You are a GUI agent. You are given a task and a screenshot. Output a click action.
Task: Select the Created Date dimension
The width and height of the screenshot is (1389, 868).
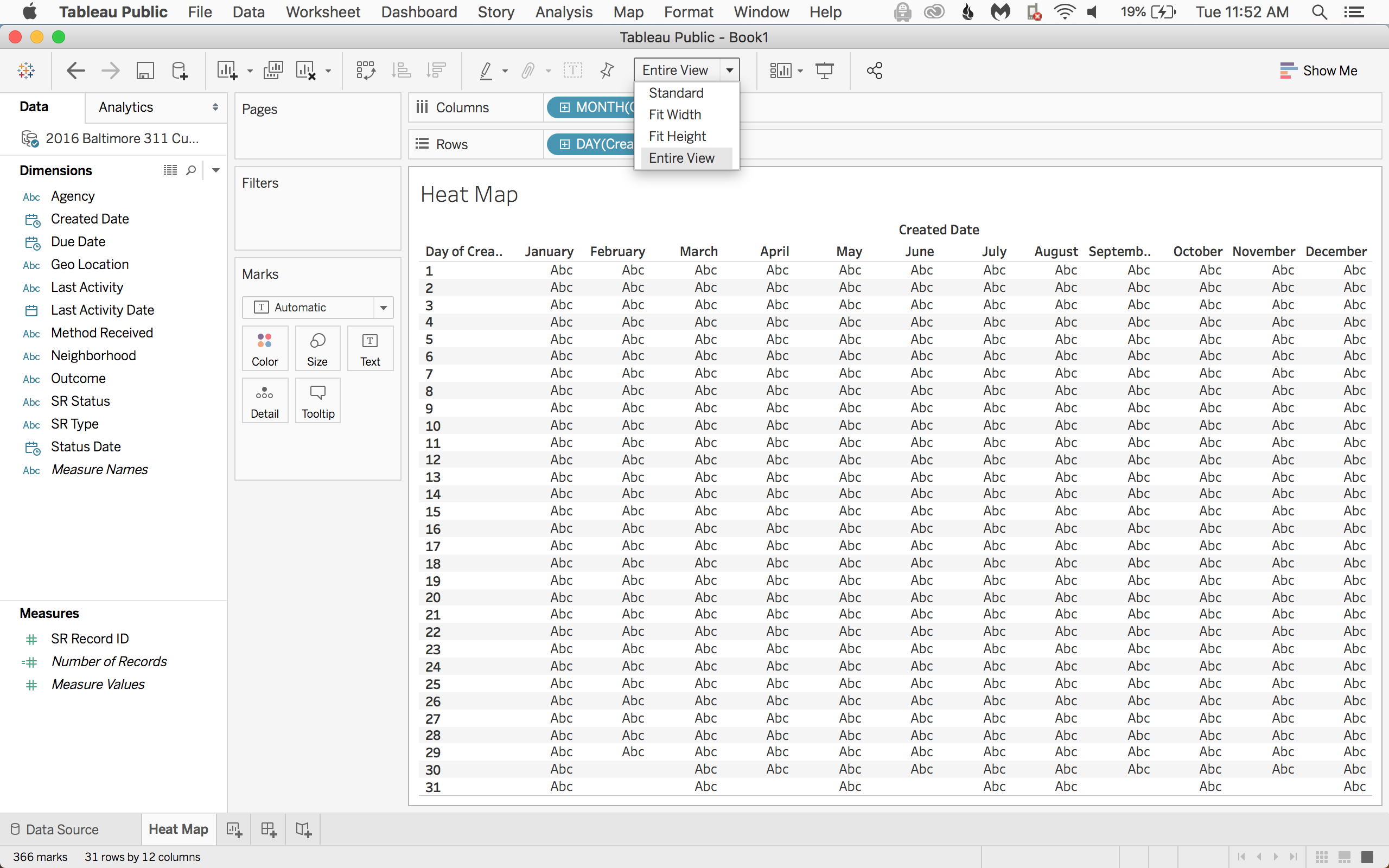click(90, 219)
